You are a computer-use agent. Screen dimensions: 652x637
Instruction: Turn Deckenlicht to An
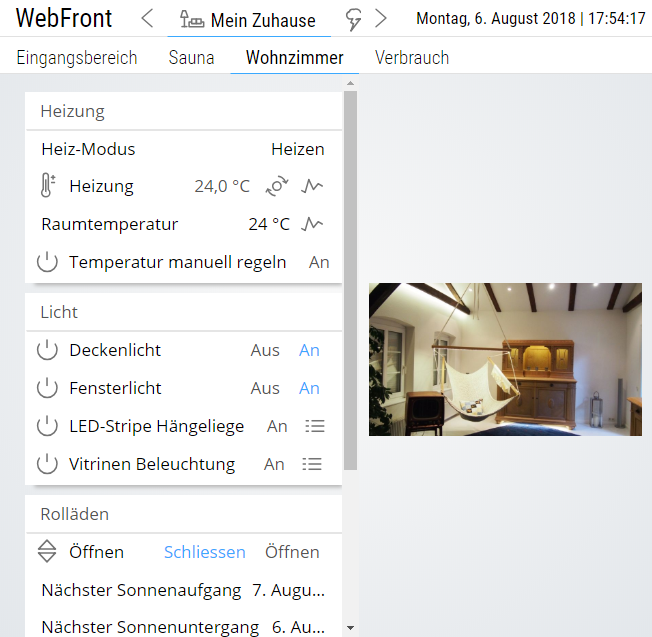(x=309, y=350)
